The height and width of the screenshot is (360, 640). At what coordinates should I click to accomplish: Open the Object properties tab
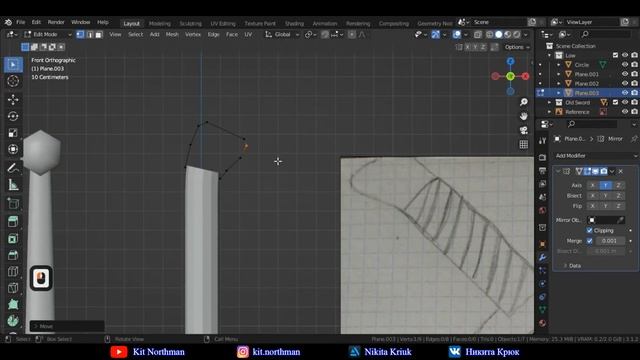click(542, 244)
